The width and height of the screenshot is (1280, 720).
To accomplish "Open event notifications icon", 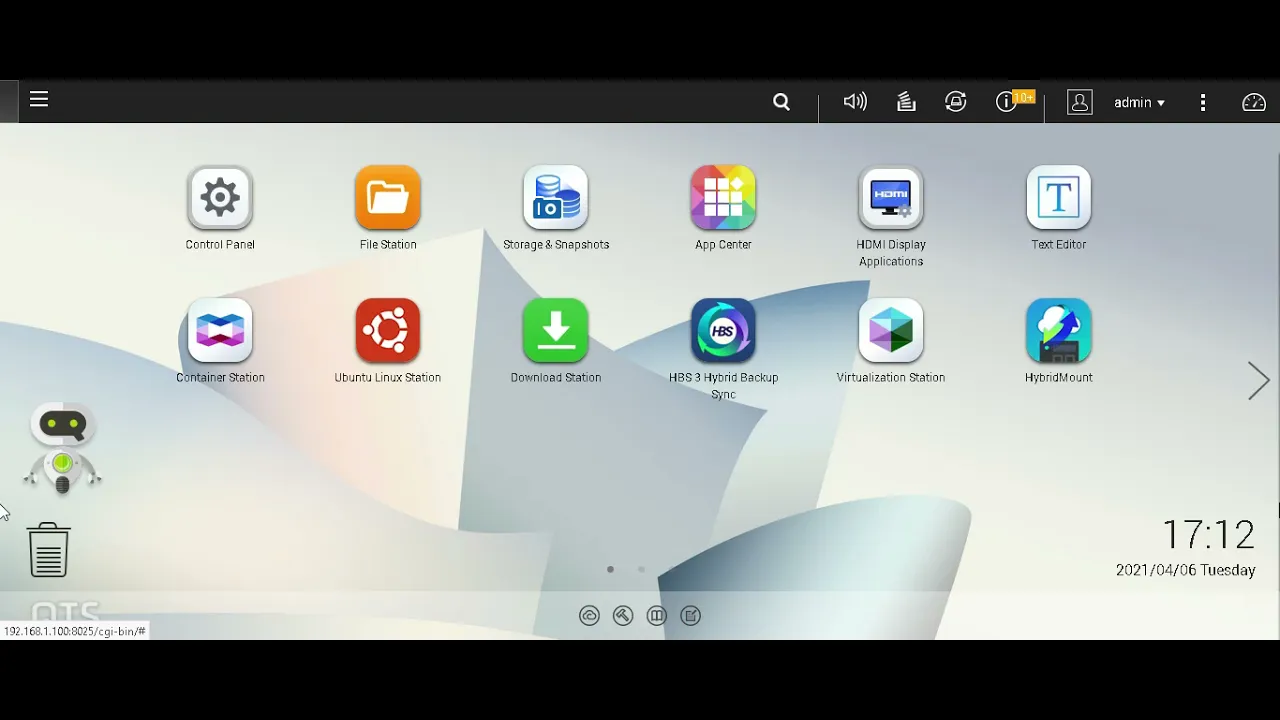I will point(1005,102).
